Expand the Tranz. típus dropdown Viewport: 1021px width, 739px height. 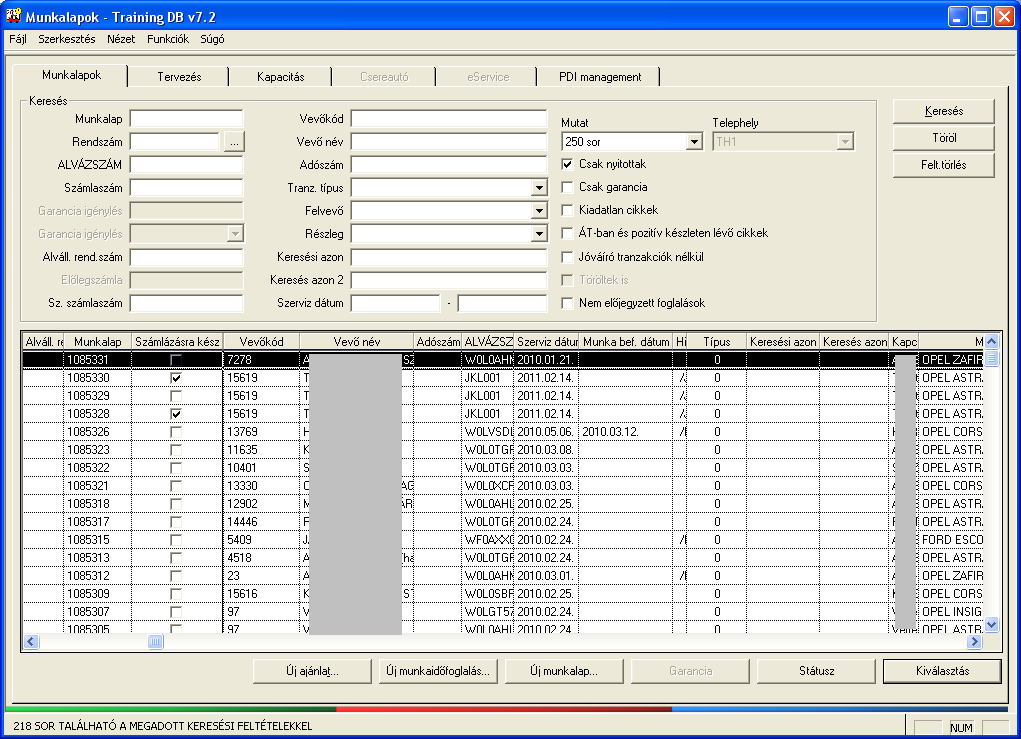coord(538,188)
